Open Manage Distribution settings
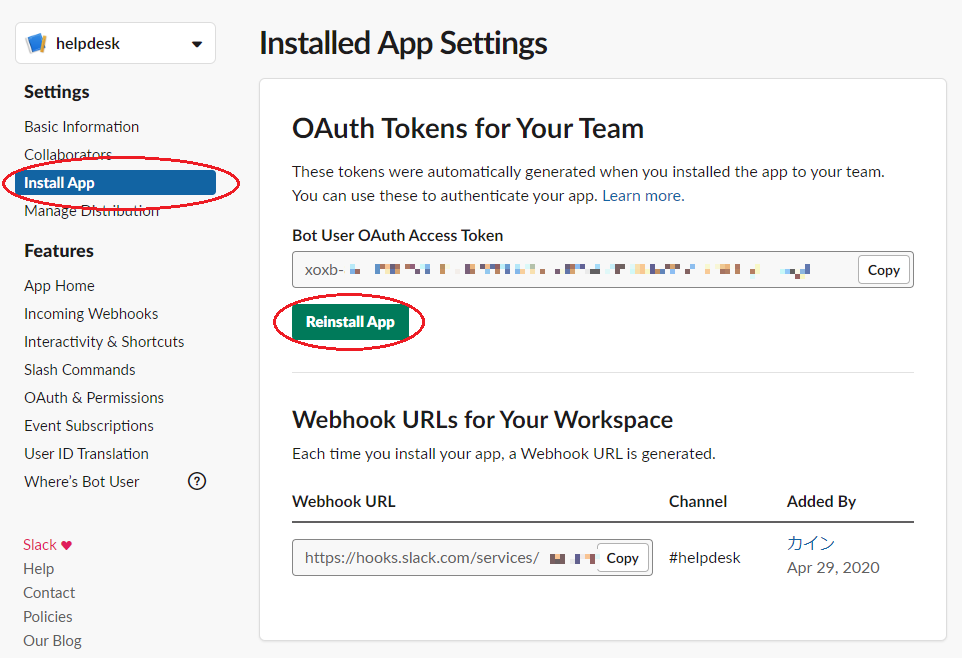 91,211
